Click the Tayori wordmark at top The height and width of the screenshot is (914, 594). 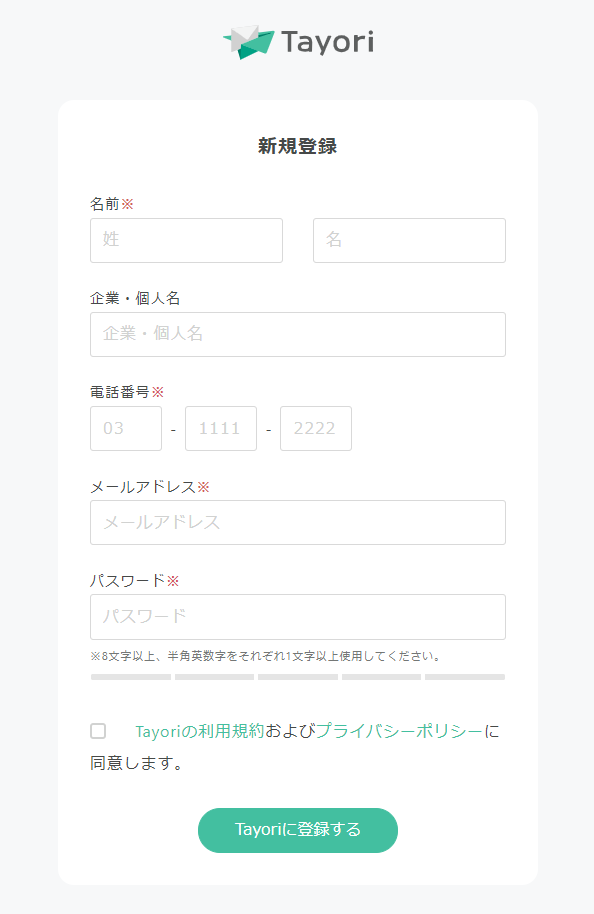(x=328, y=43)
